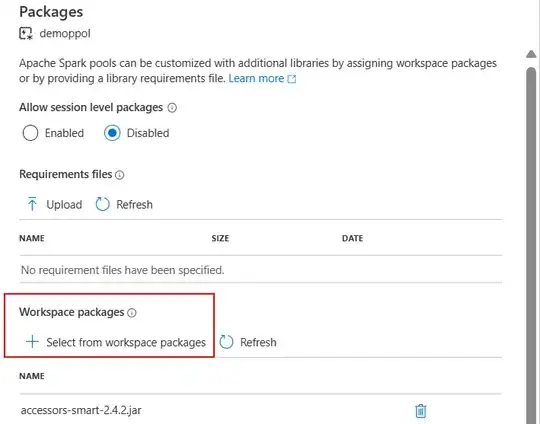The height and width of the screenshot is (424, 540).
Task: Click info icon next to Allow session level packages
Action: (x=172, y=108)
